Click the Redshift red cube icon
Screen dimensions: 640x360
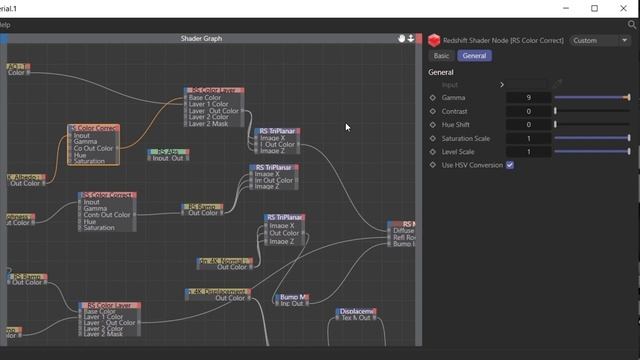(x=434, y=40)
